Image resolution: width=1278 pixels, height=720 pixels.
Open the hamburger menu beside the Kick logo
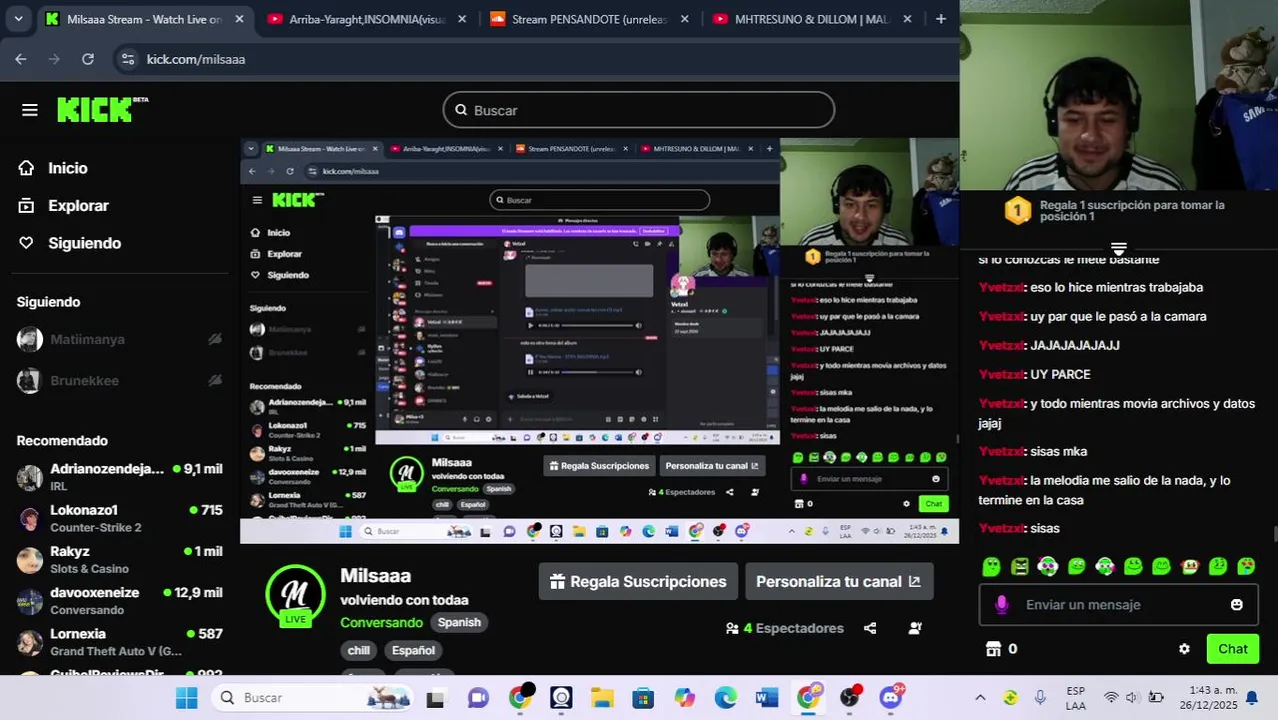[29, 110]
